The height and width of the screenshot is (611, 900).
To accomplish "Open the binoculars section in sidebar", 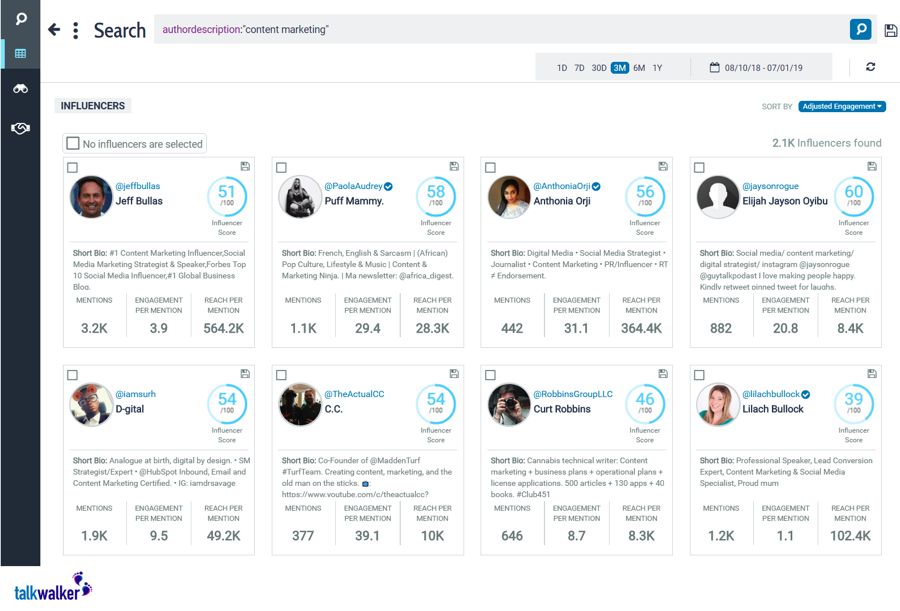I will coord(20,89).
